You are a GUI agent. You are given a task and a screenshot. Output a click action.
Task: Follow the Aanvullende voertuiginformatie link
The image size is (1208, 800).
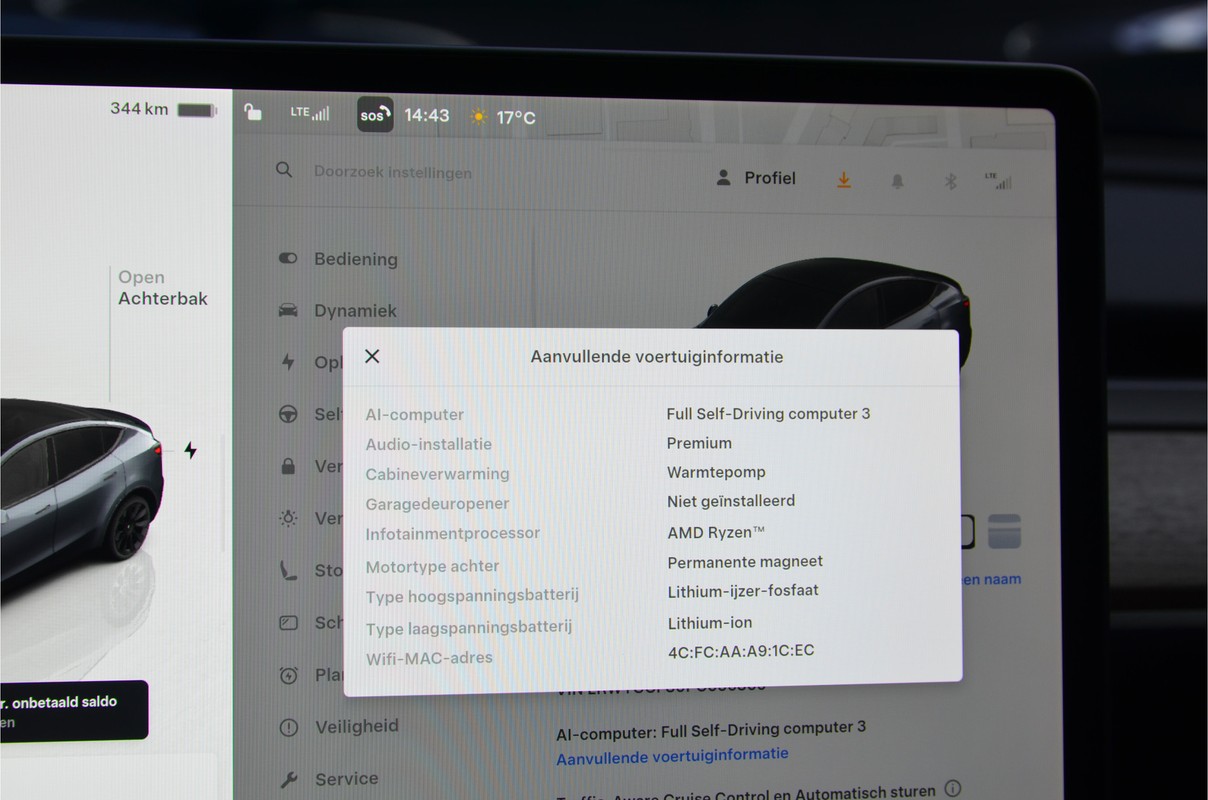(x=672, y=756)
